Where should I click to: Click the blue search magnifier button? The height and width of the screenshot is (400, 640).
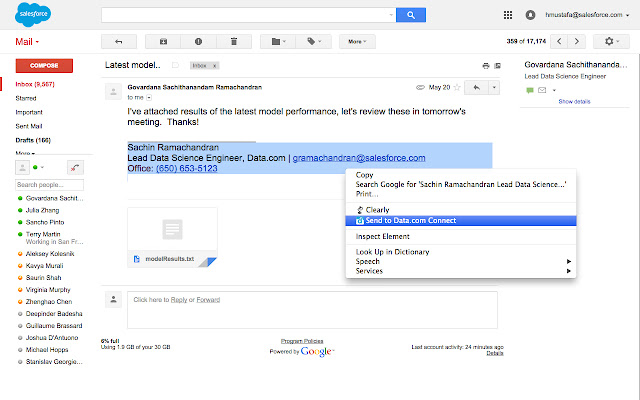pos(411,15)
